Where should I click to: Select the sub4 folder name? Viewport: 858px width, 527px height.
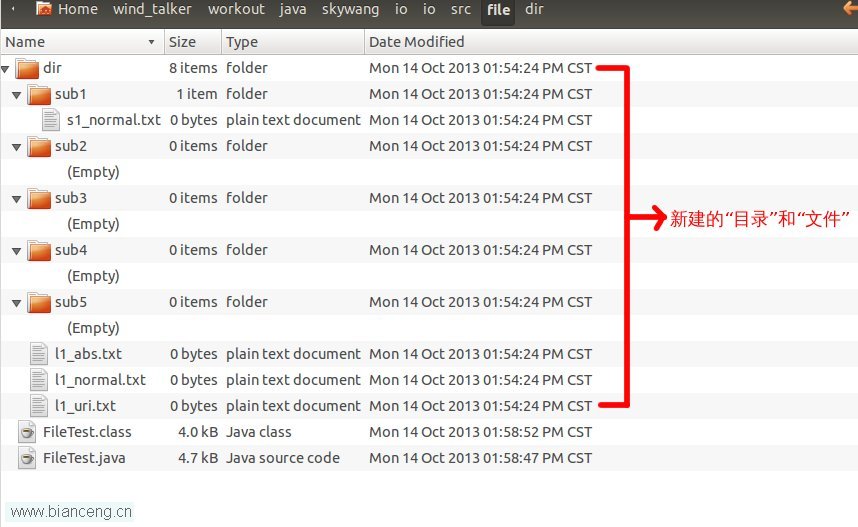pos(71,250)
